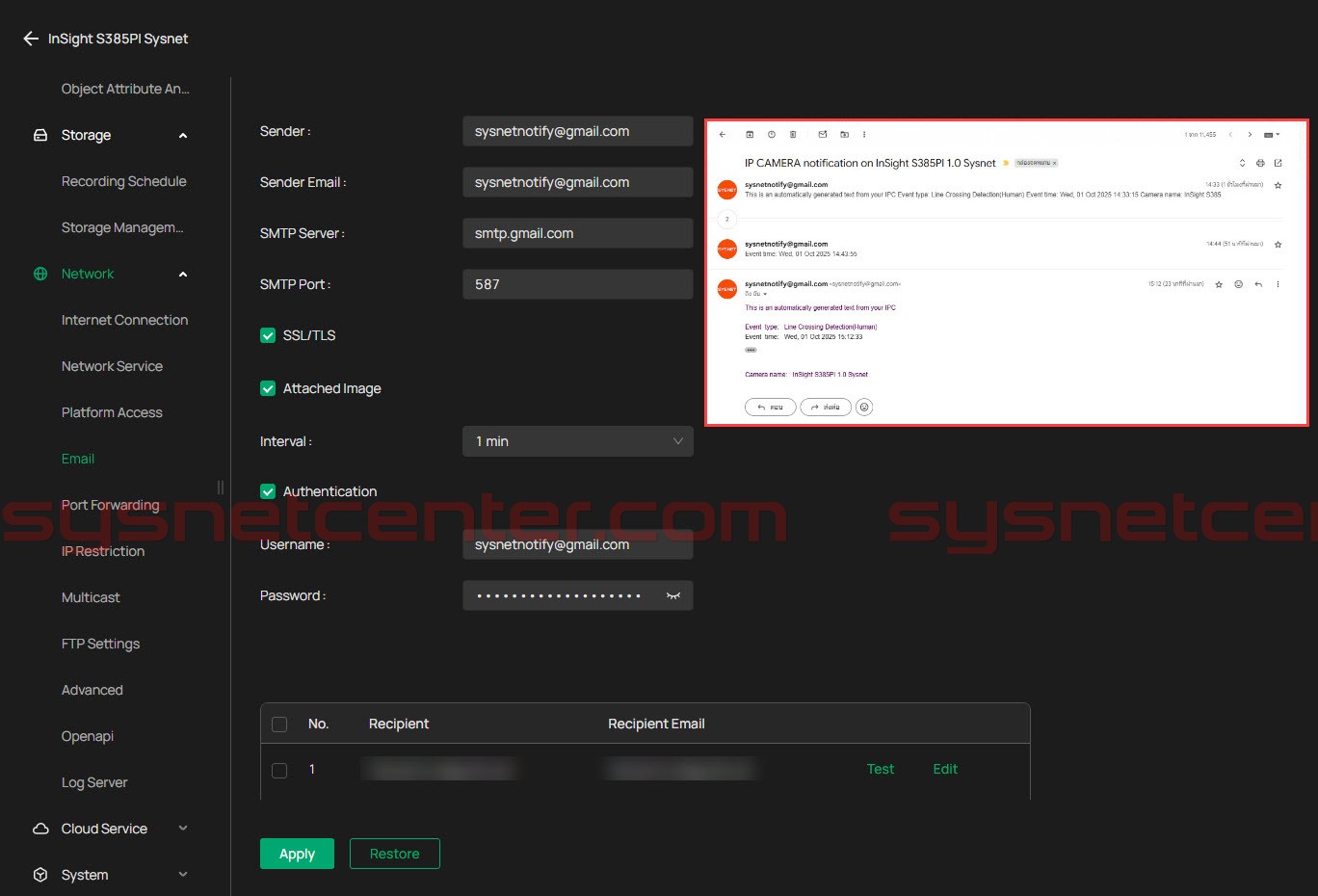Show password using the eye icon
Viewport: 1318px width, 896px height.
pyautogui.click(x=673, y=596)
